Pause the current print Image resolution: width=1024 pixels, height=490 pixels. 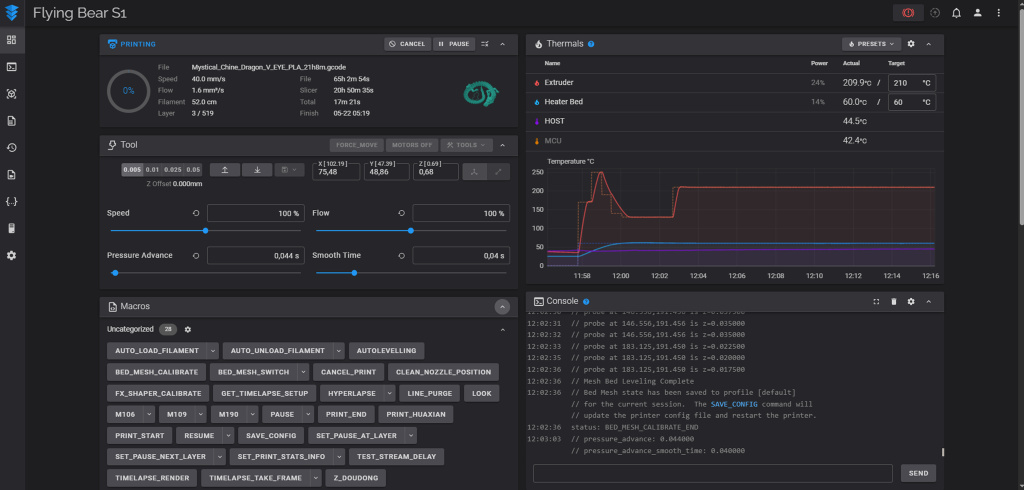(454, 44)
